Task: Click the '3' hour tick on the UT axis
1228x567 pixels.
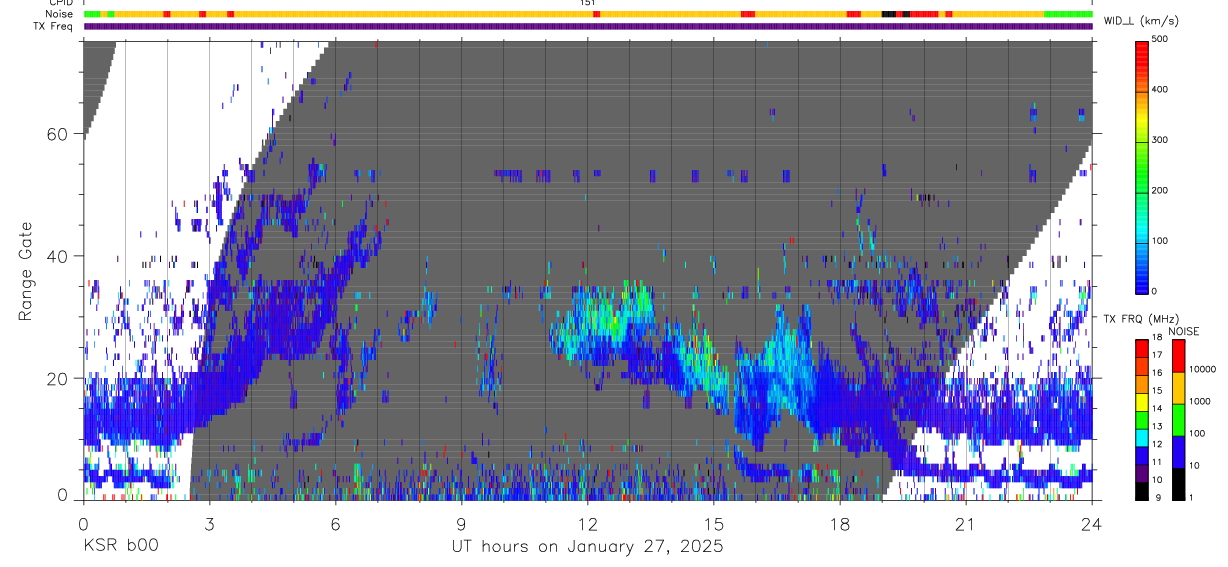Action: (x=209, y=524)
